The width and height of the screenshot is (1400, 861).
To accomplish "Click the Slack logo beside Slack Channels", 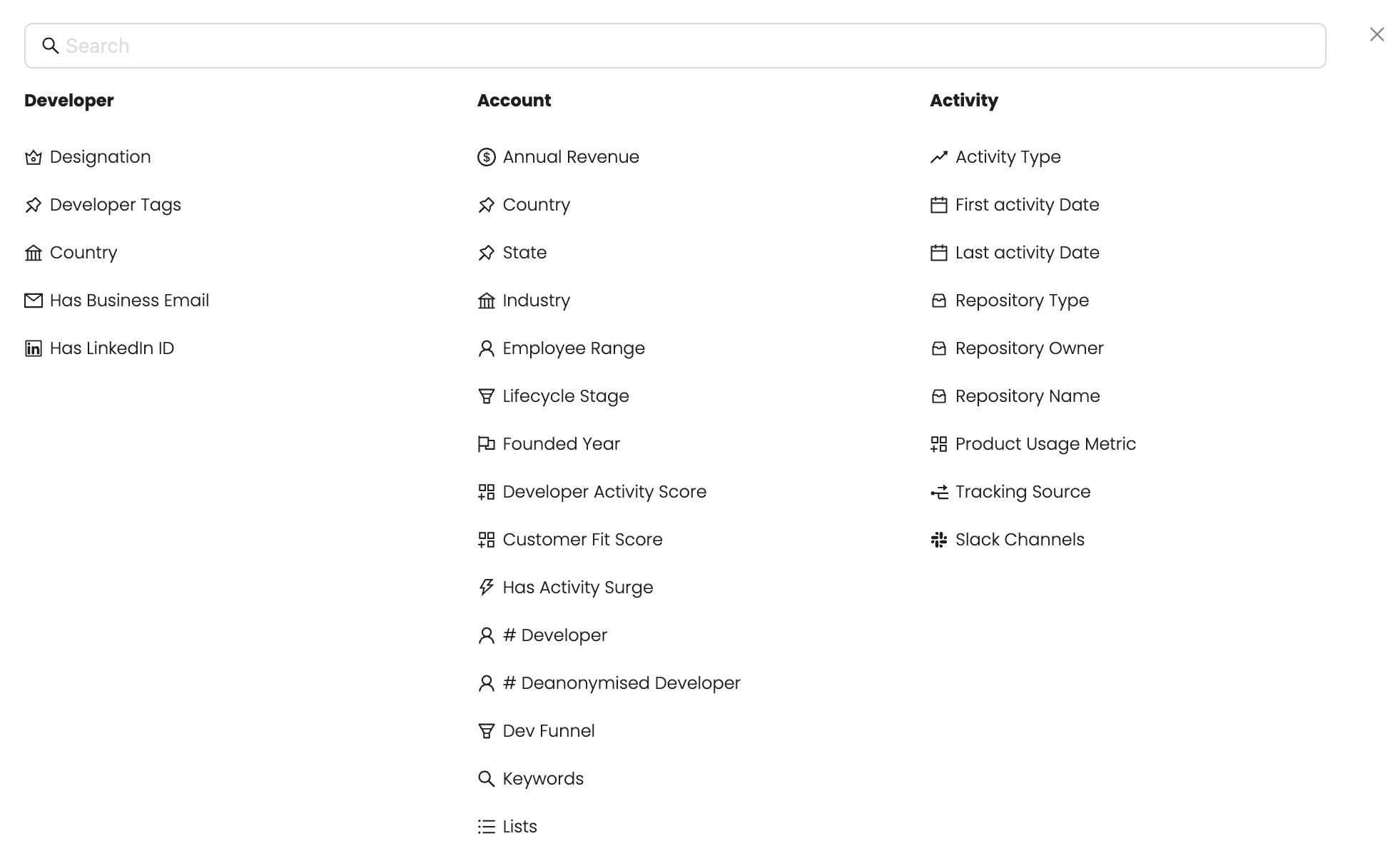I will tap(939, 540).
